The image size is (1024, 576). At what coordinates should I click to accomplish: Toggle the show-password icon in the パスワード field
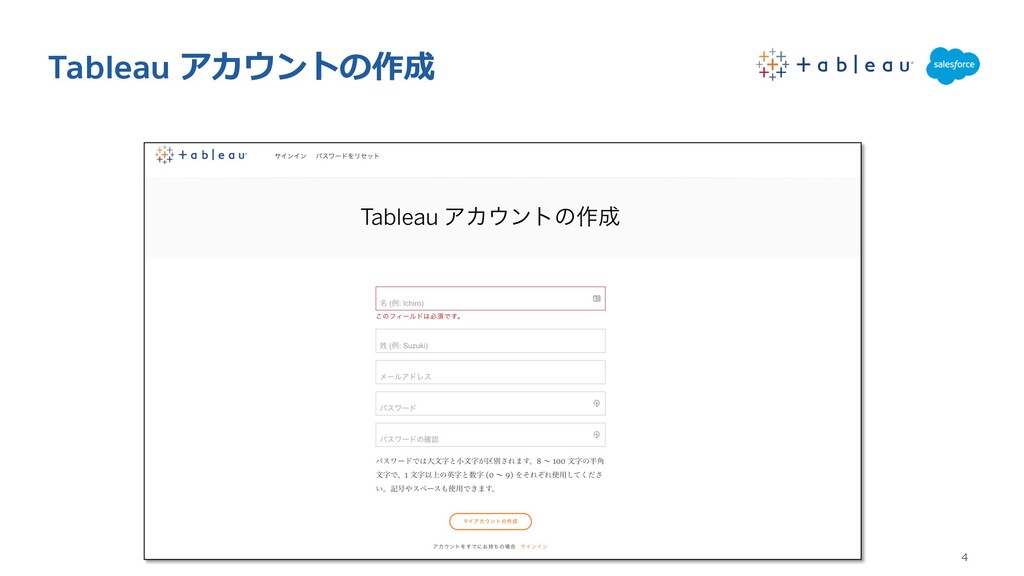tap(596, 404)
